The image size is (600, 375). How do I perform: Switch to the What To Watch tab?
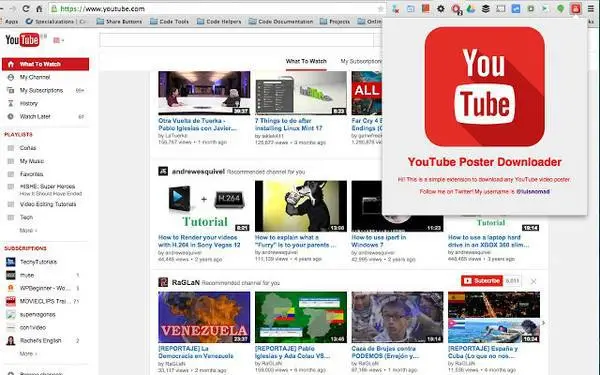[x=306, y=61]
